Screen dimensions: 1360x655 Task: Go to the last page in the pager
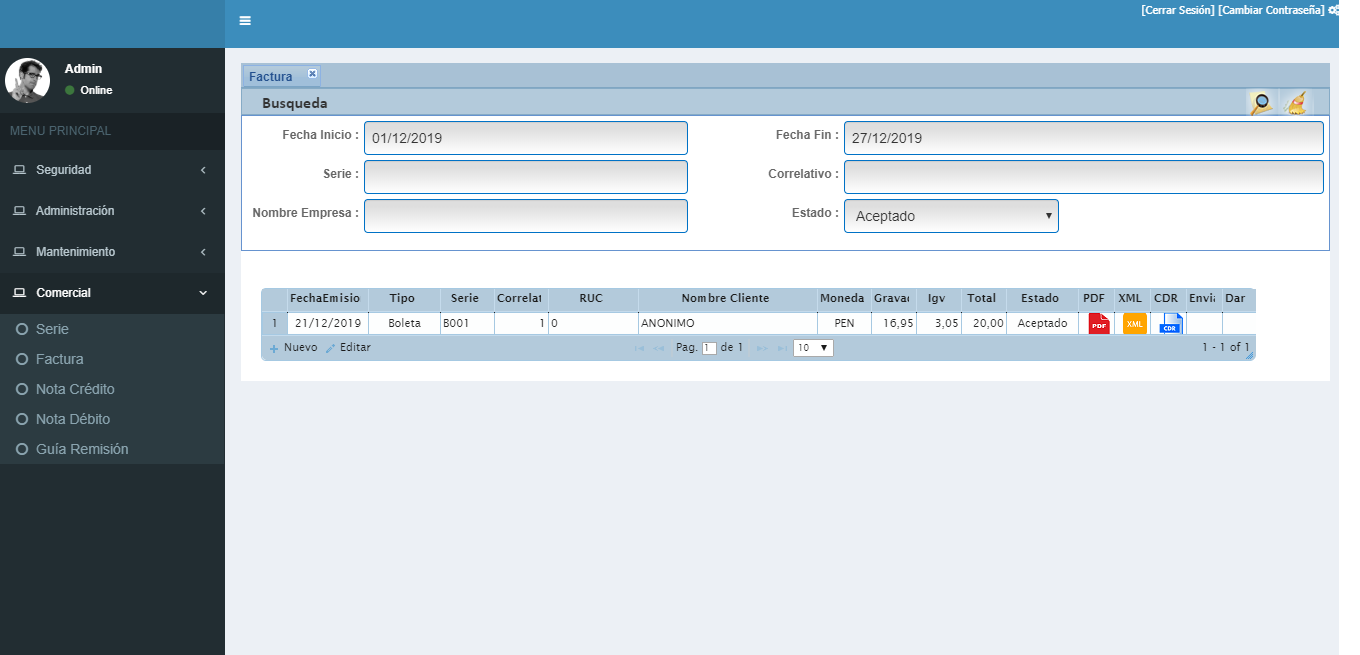pyautogui.click(x=782, y=348)
